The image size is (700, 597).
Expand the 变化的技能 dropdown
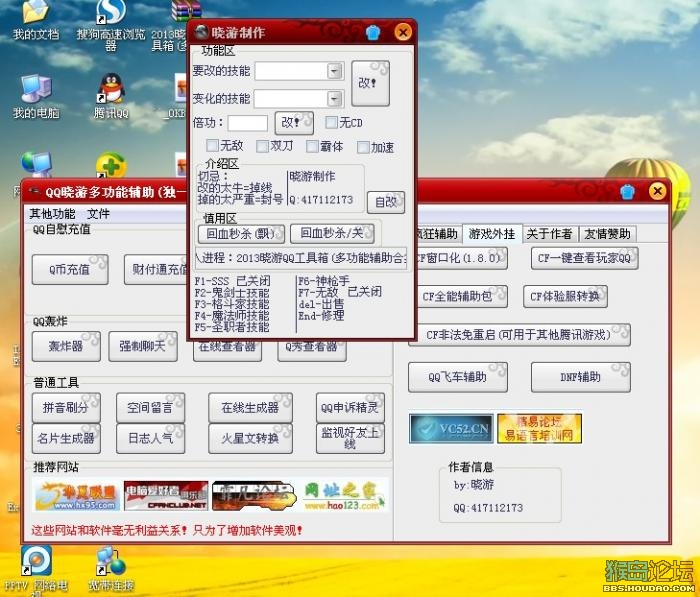pos(334,98)
